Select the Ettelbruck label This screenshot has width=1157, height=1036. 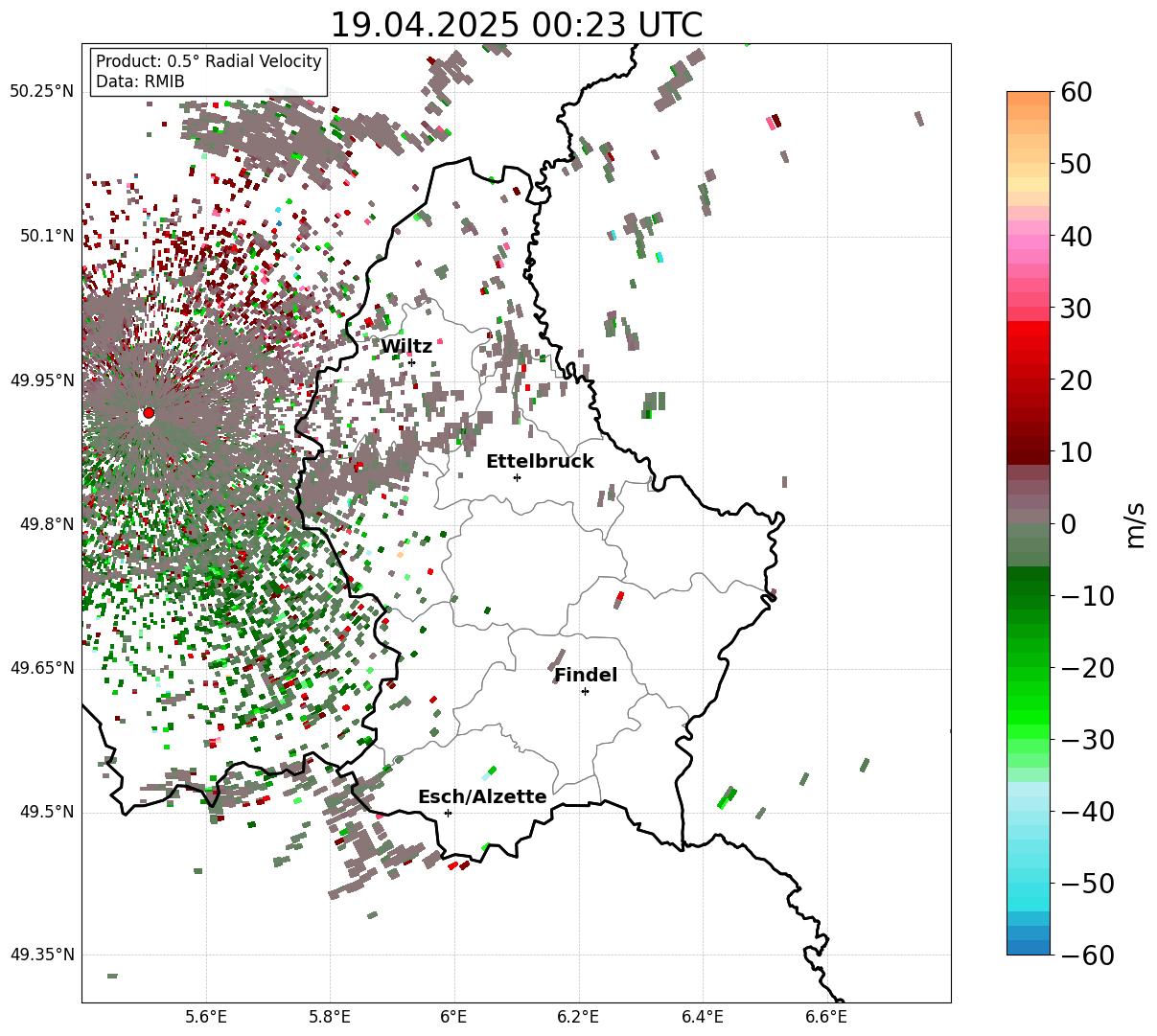click(540, 461)
